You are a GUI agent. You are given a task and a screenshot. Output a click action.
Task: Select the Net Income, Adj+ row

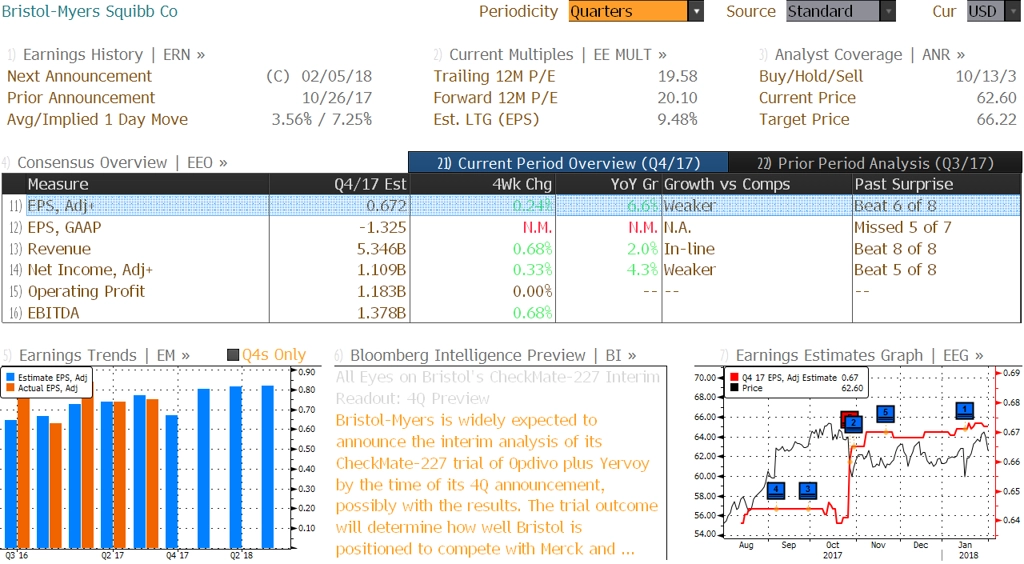511,270
